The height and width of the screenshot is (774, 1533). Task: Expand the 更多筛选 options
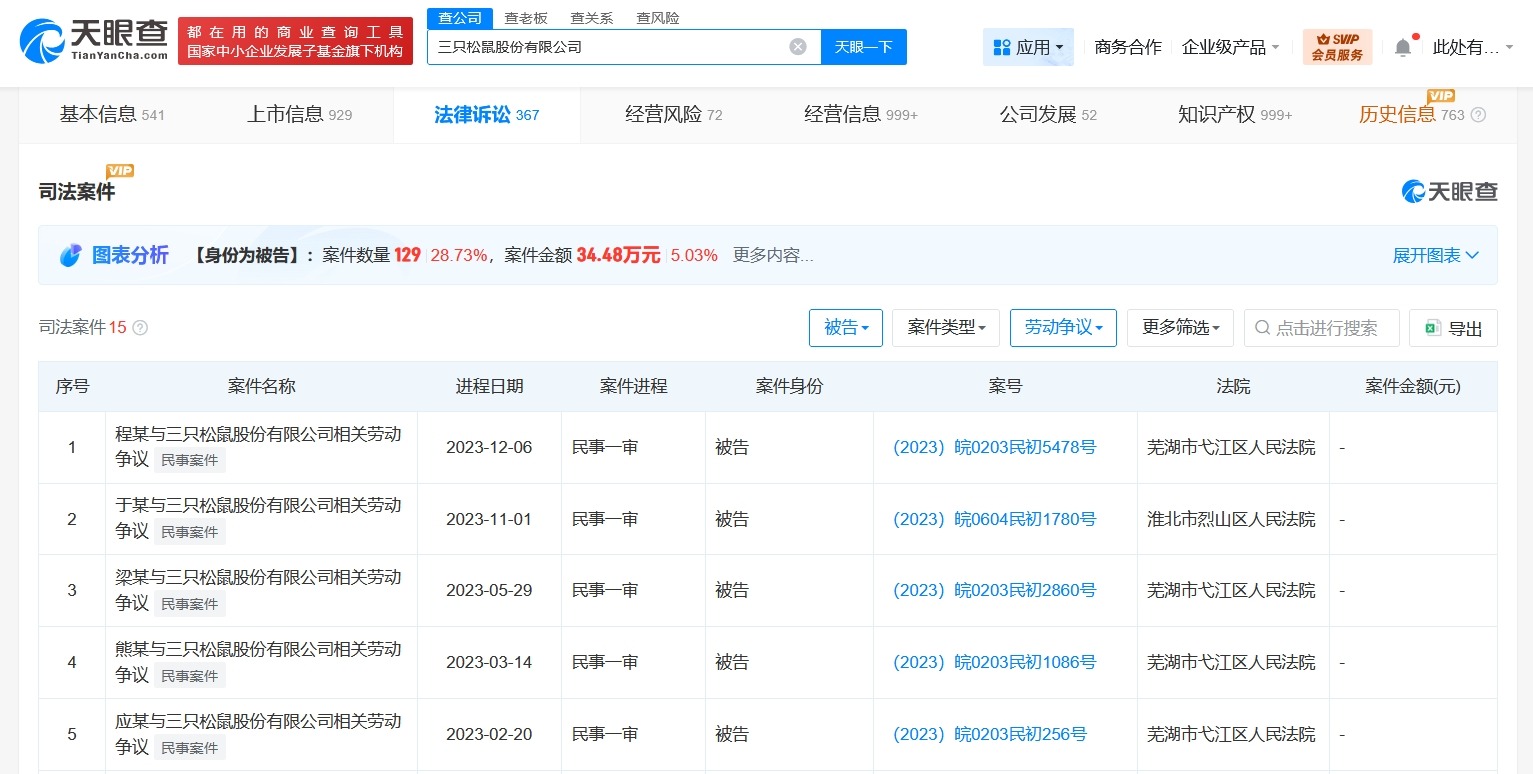(1179, 327)
